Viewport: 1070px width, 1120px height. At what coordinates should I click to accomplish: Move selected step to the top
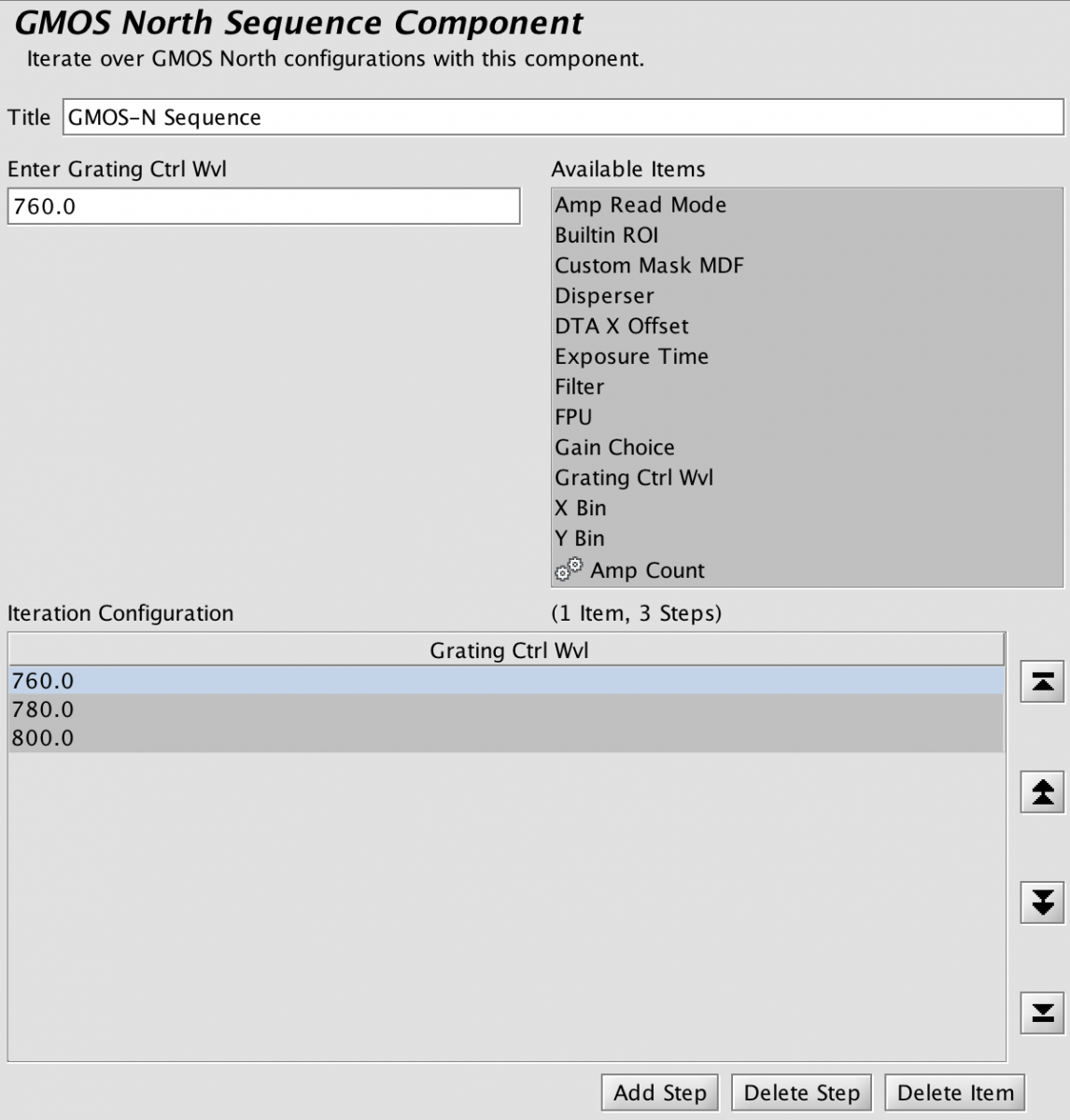[1042, 683]
